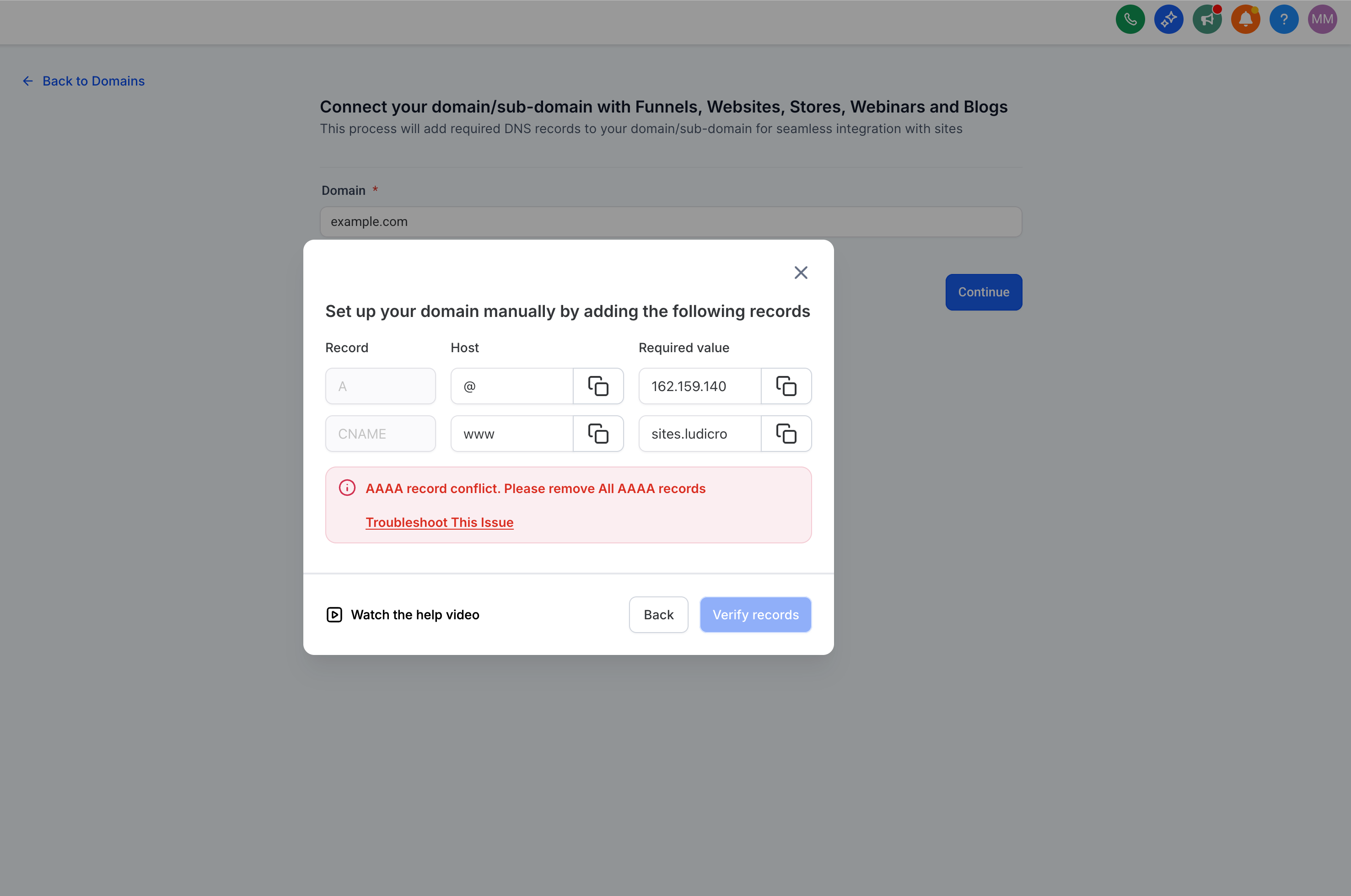Click the green phone dialer icon

pyautogui.click(x=1130, y=19)
